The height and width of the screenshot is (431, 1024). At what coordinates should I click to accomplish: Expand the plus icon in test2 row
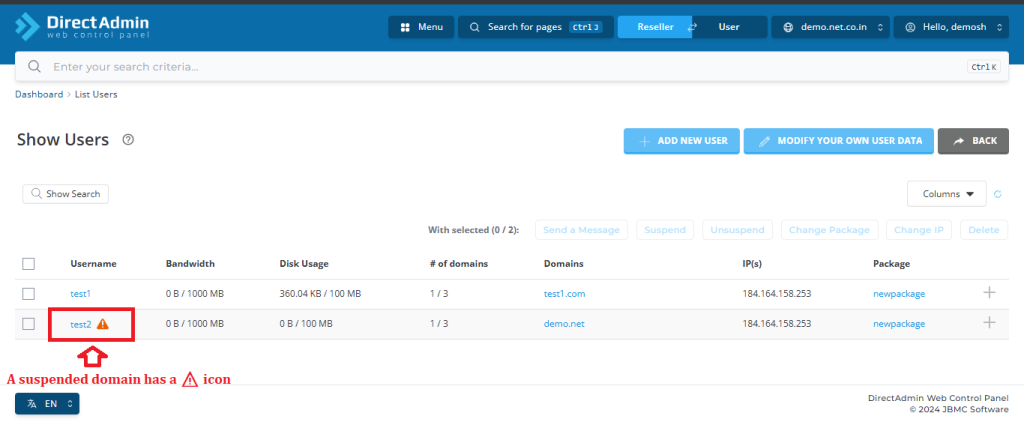(x=989, y=323)
